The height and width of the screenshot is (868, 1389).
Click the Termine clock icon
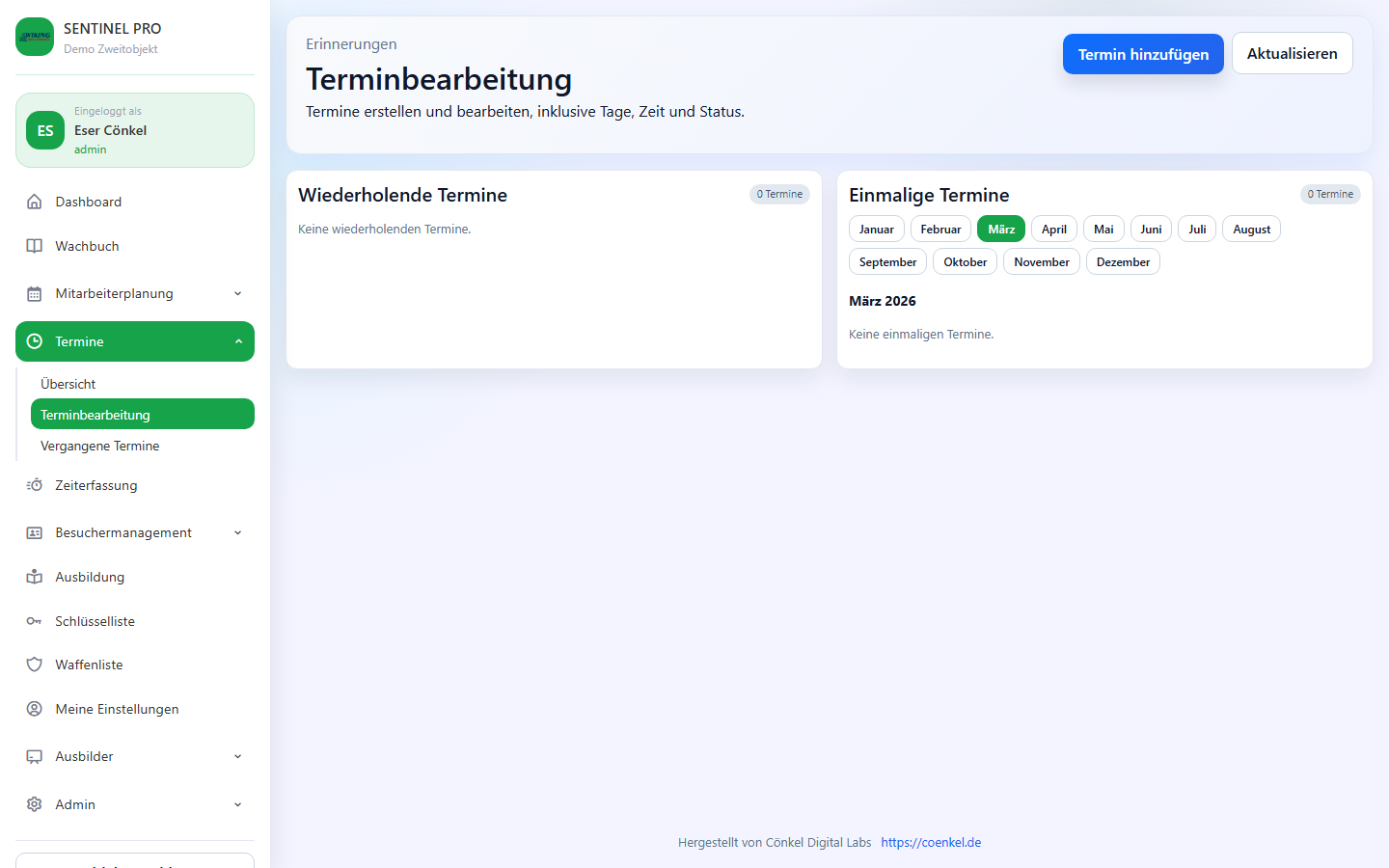[x=35, y=341]
